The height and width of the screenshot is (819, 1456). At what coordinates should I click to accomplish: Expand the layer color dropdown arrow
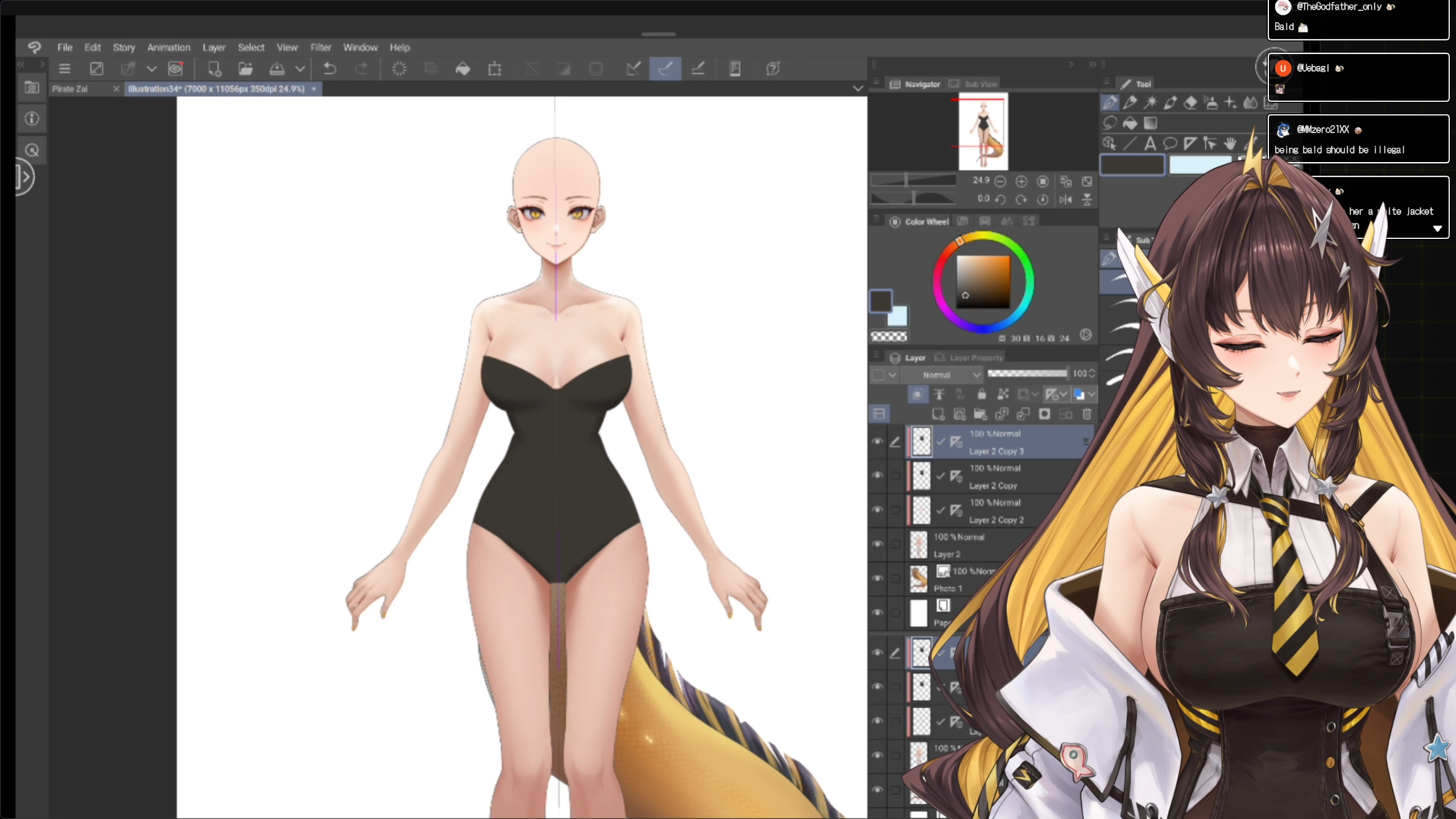1093,394
